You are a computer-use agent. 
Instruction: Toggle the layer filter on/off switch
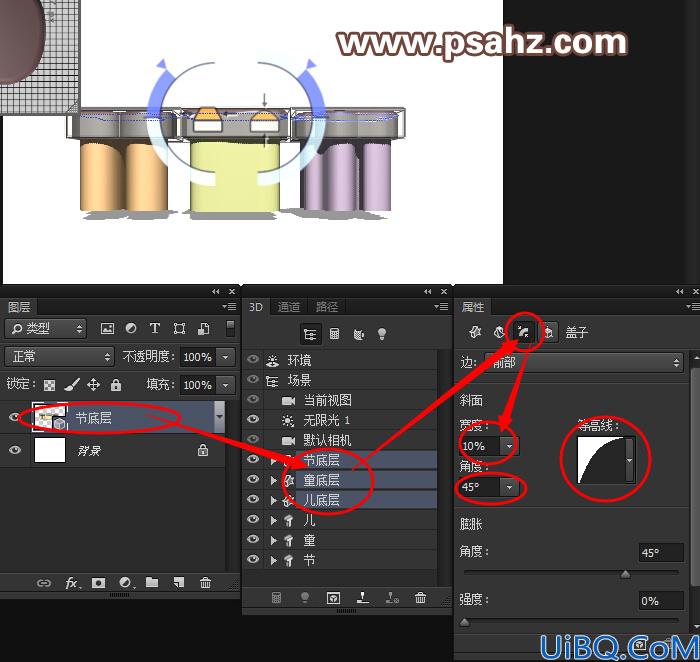coord(230,328)
